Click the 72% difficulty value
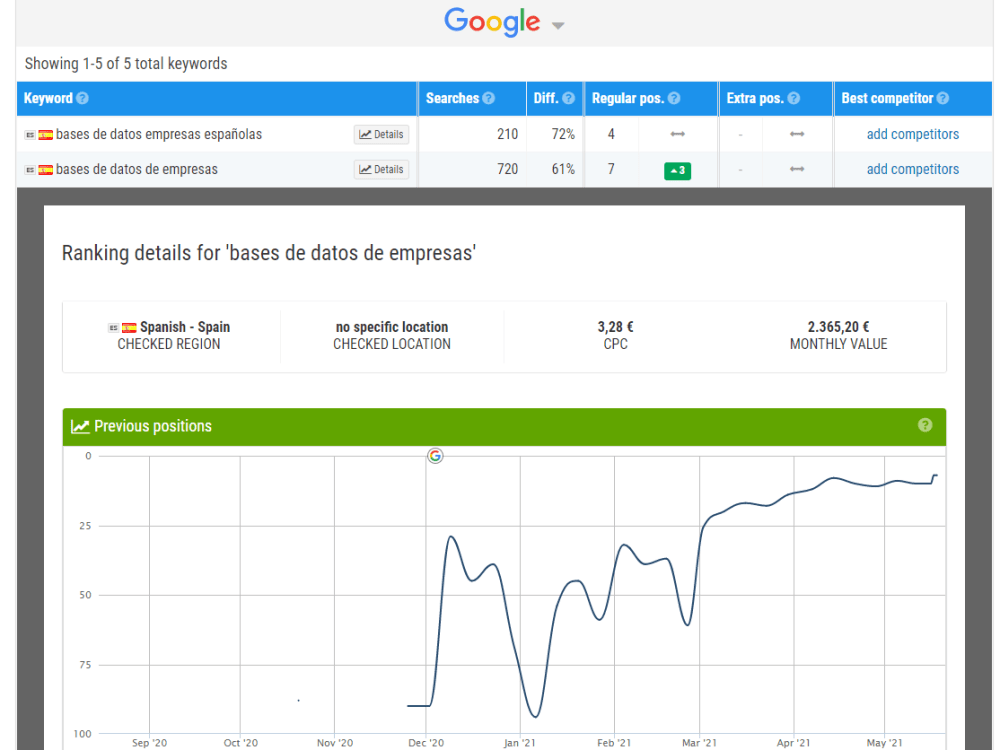This screenshot has height=750, width=1000. coord(563,135)
